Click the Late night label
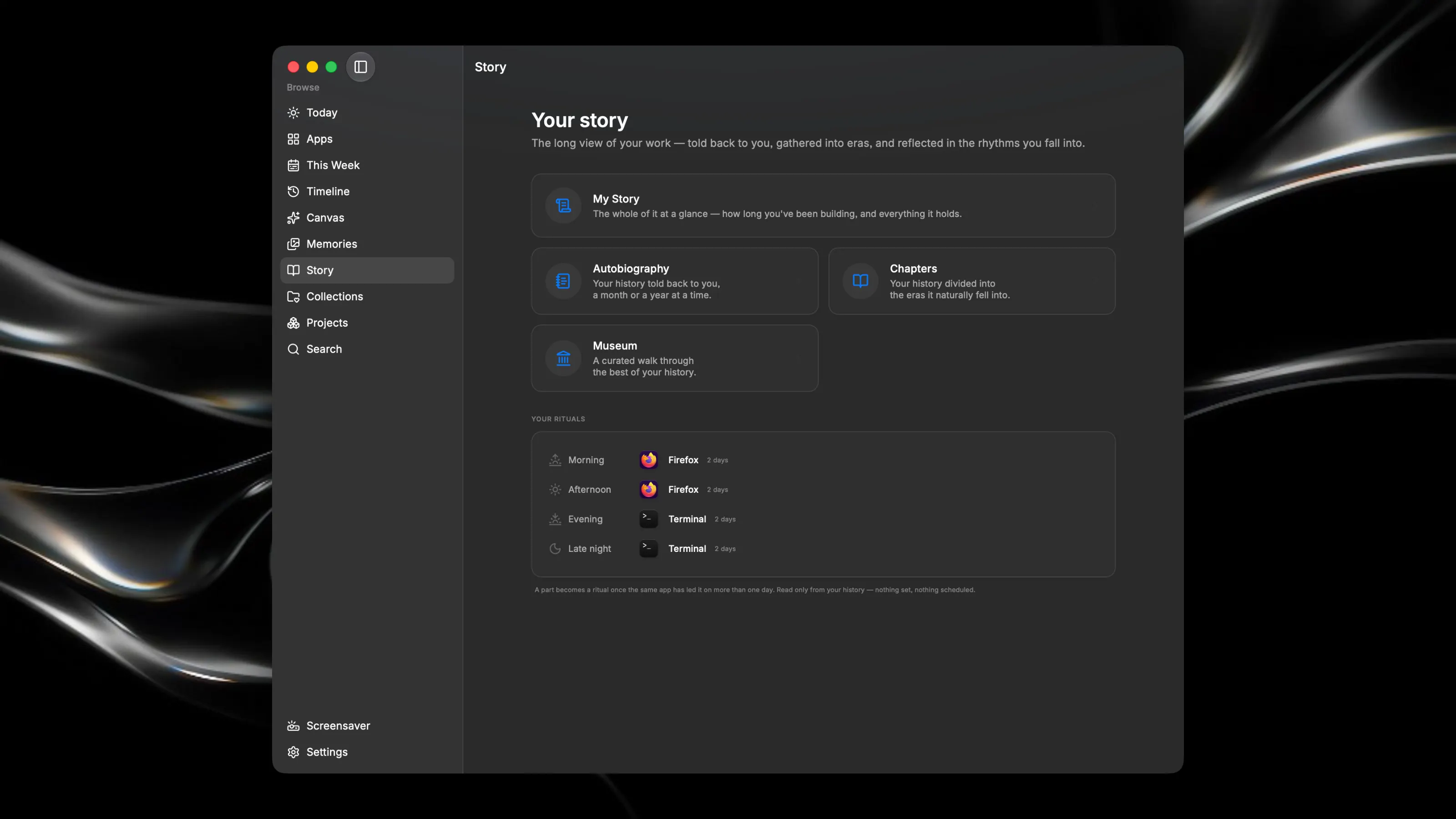This screenshot has height=819, width=1456. [589, 549]
